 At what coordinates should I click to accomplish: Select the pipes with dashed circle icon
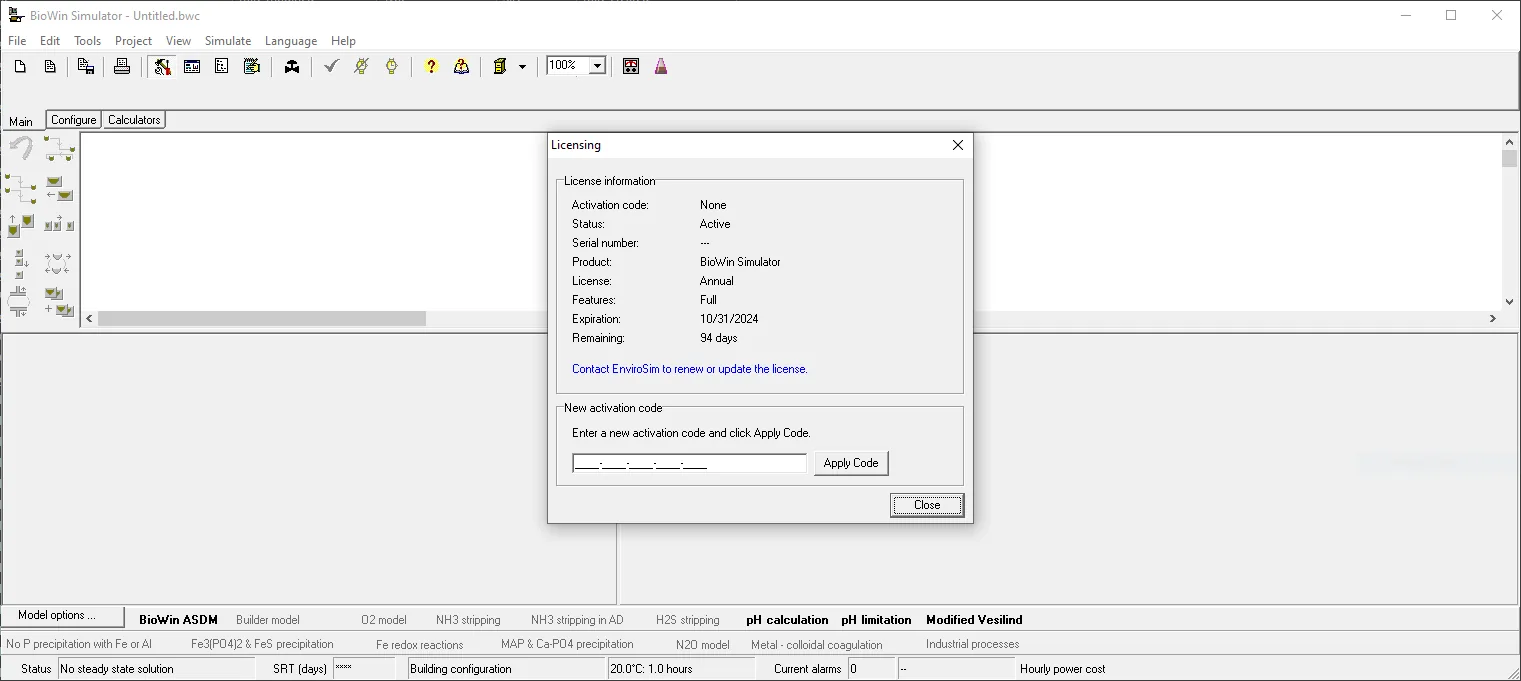(20, 301)
